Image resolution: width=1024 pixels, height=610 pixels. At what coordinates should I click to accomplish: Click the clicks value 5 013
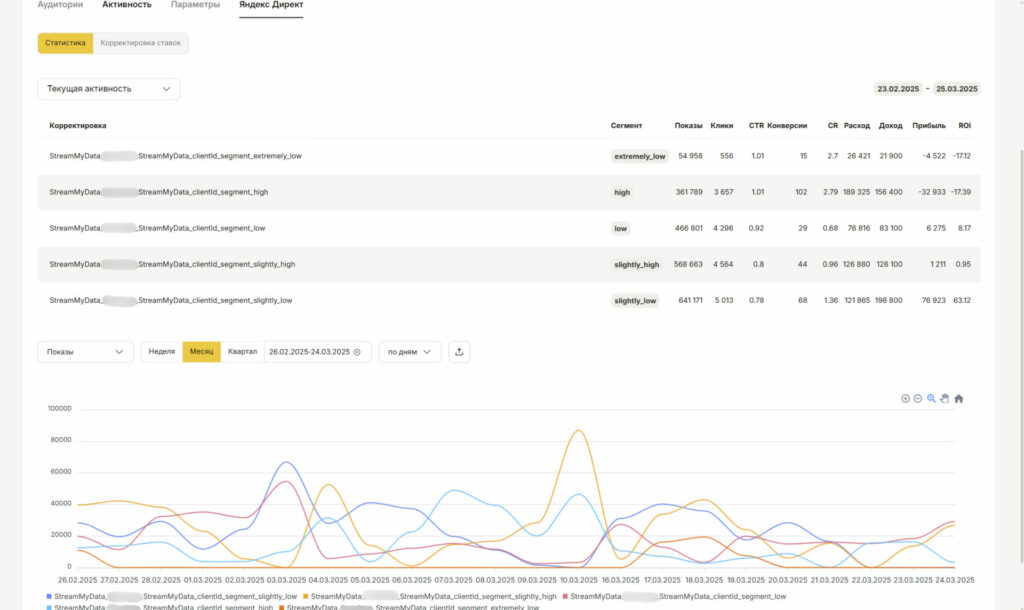[724, 300]
